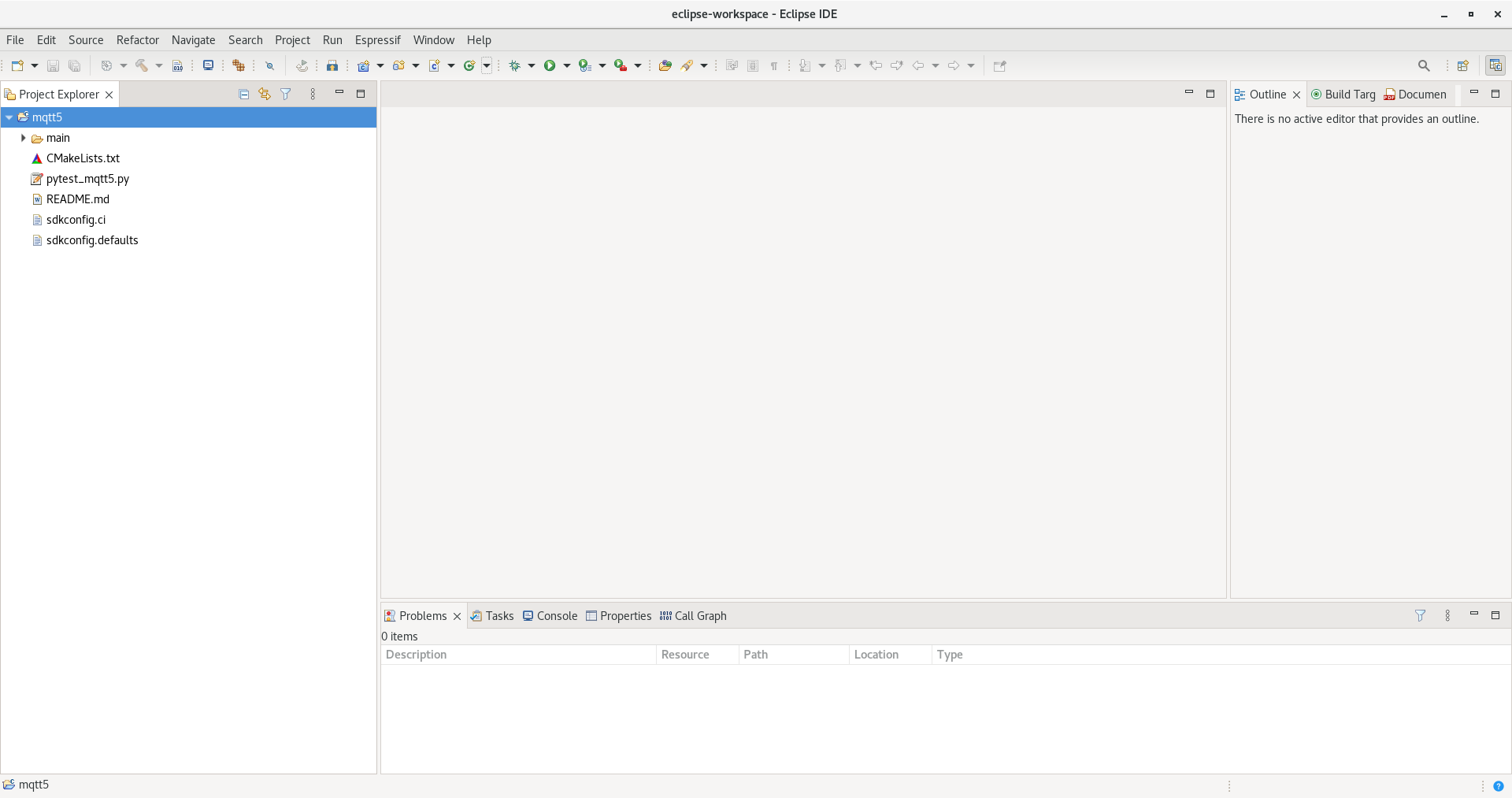Click the Open Element folder icon

665,66
